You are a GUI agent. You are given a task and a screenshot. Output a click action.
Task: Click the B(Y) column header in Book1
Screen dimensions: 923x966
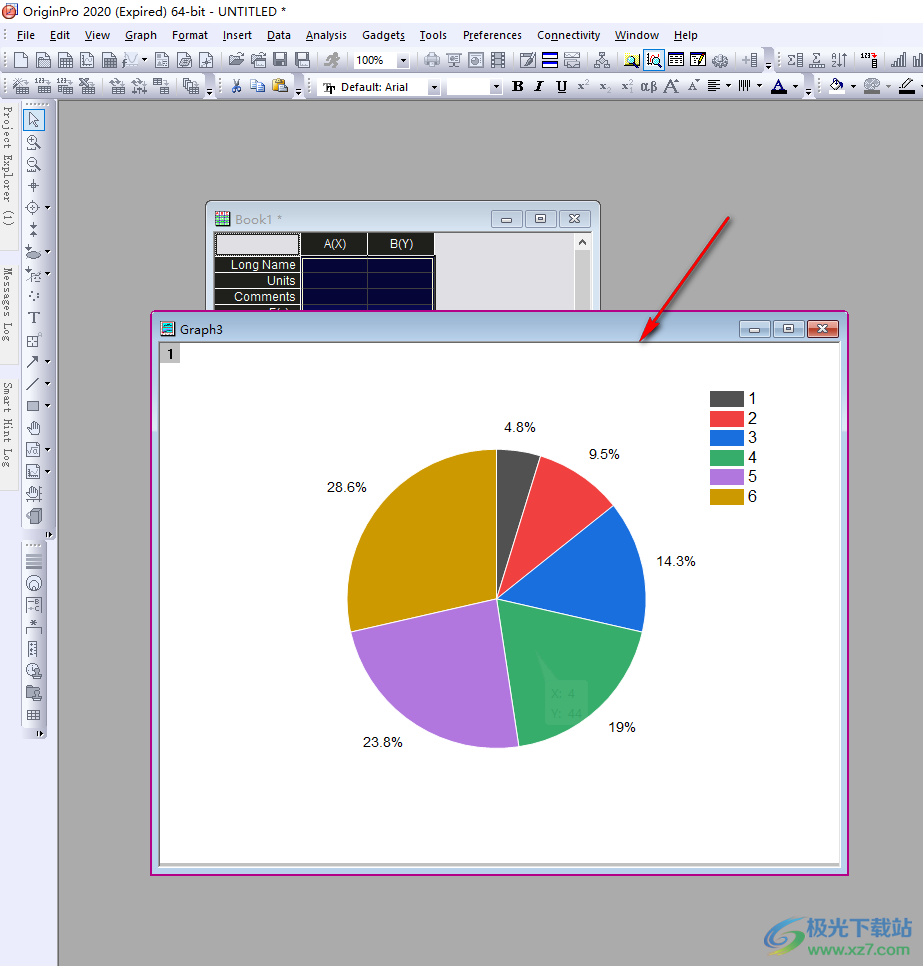401,244
